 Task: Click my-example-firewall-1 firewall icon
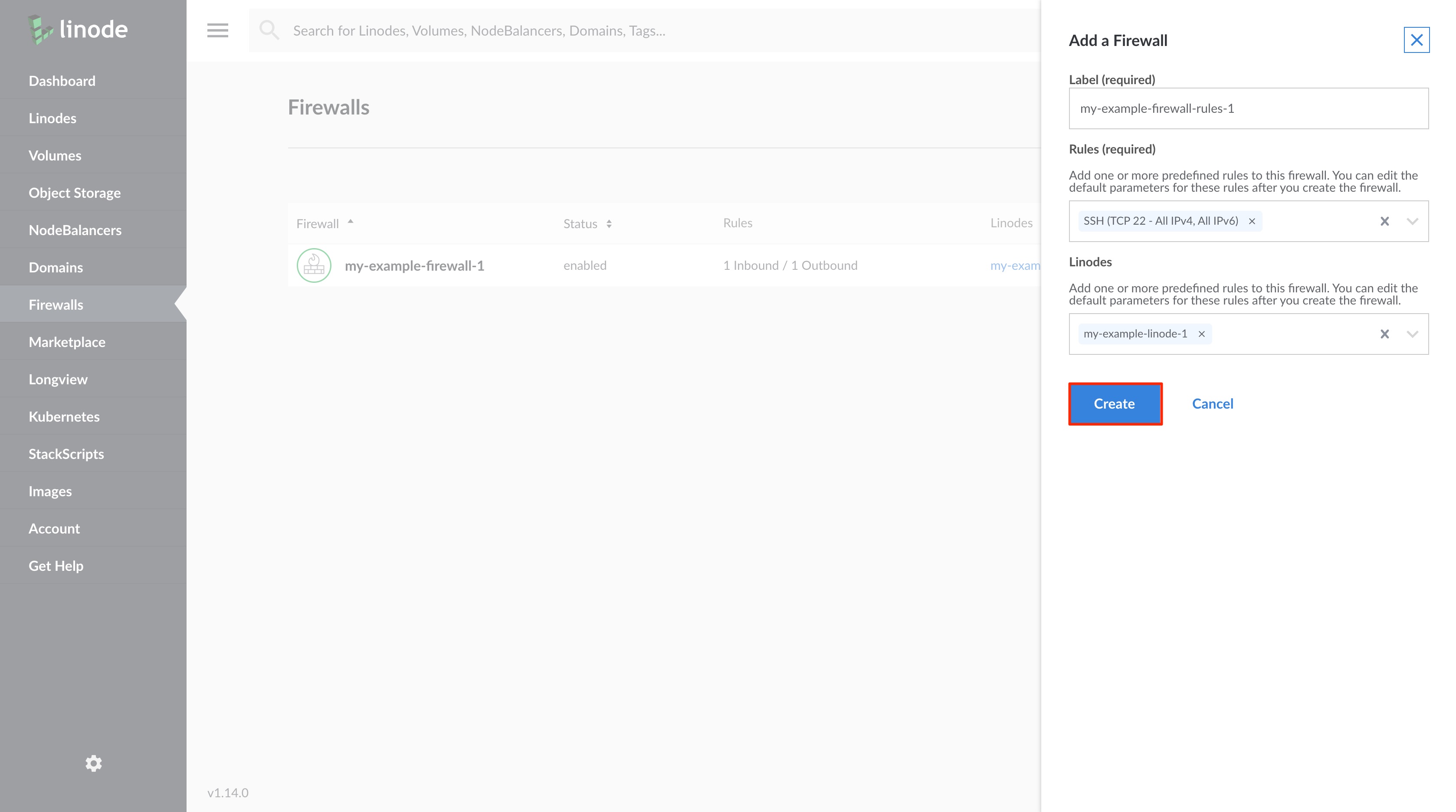tap(314, 265)
